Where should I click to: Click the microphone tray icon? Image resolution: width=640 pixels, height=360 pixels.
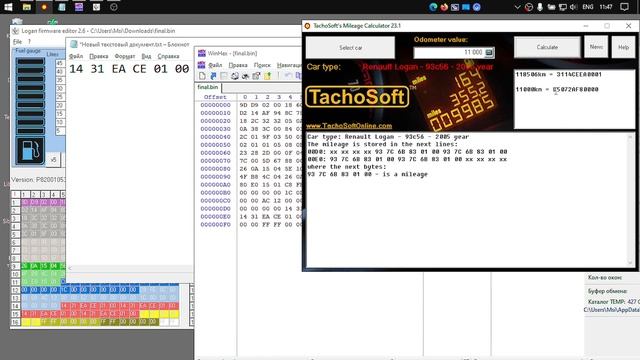[x=540, y=7]
